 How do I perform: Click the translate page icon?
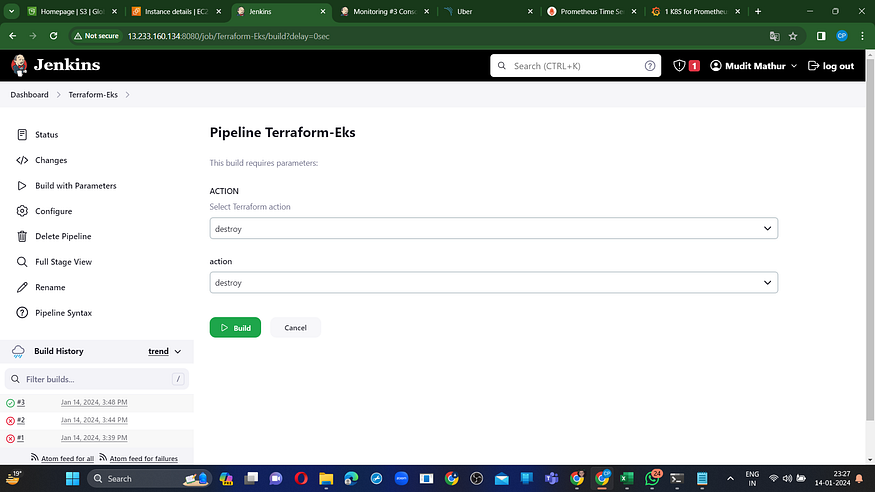tap(775, 36)
